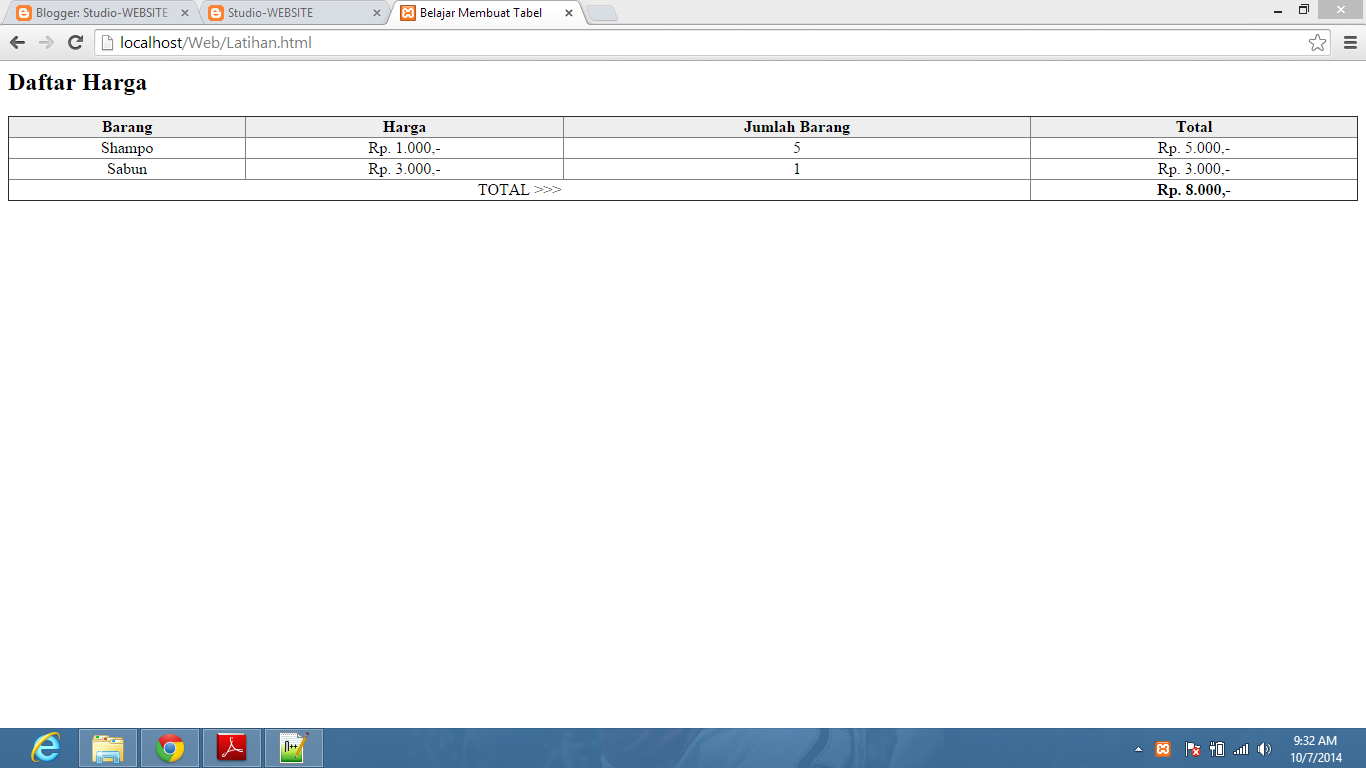Toggle the bookmark star for this page
The image size is (1366, 768).
pyautogui.click(x=1316, y=42)
